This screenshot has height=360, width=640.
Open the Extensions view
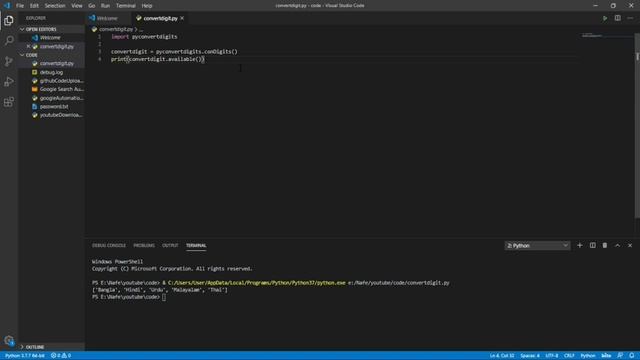(9, 102)
